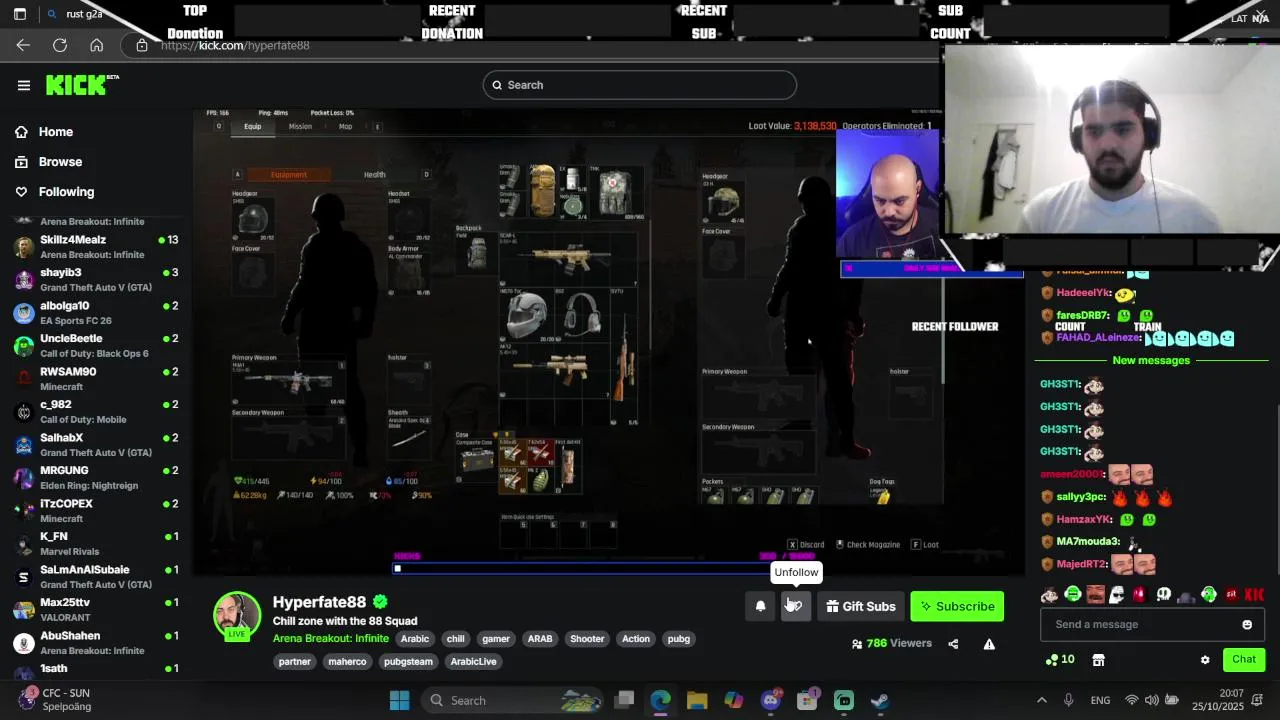This screenshot has width=1280, height=720.
Task: Open shayib3 channel in sidebar
Action: pos(97,280)
